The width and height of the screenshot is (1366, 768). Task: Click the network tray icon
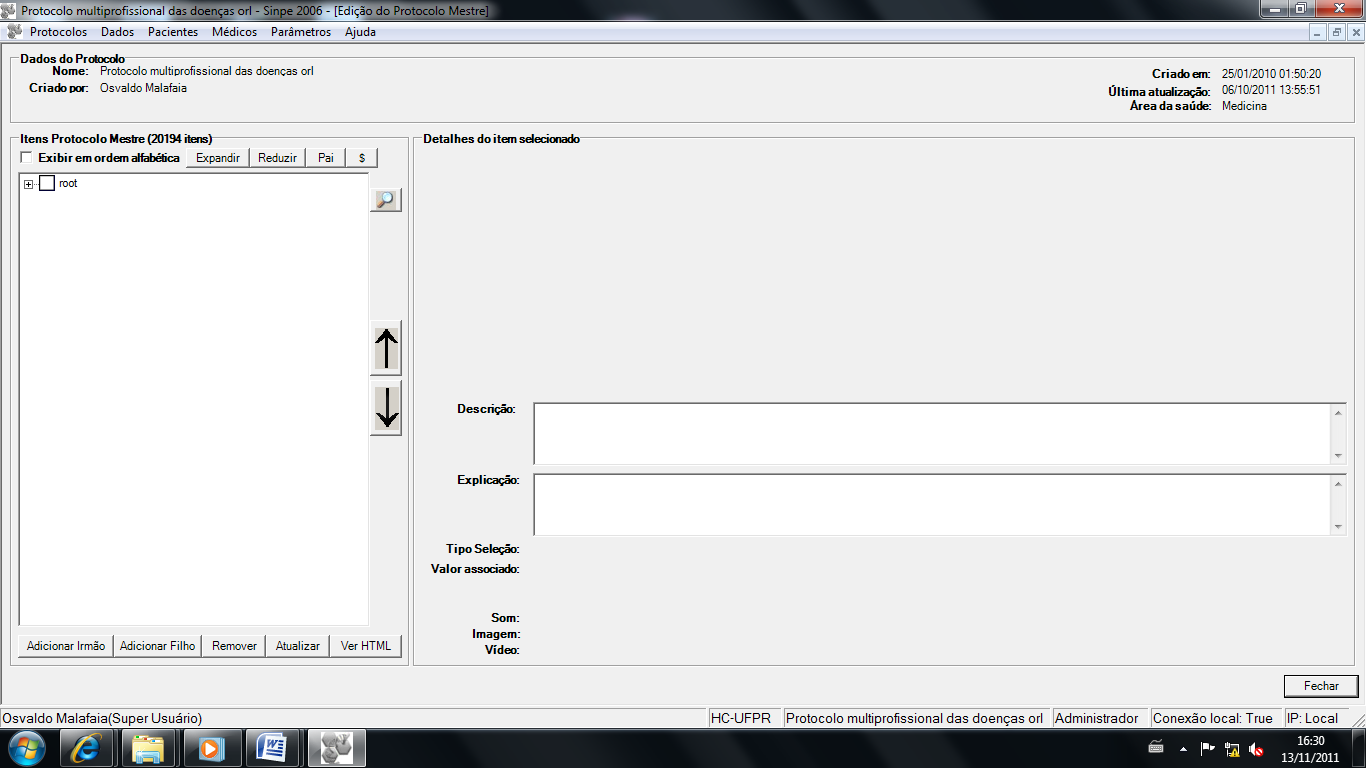click(x=1232, y=748)
